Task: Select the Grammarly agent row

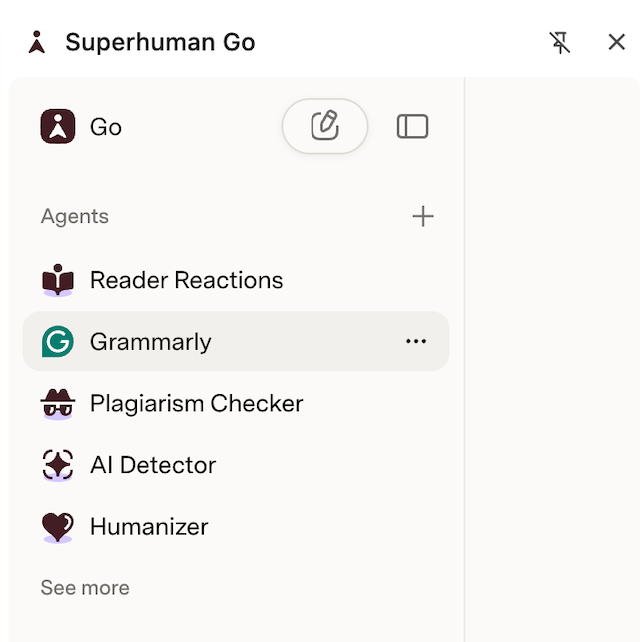Action: click(x=236, y=341)
